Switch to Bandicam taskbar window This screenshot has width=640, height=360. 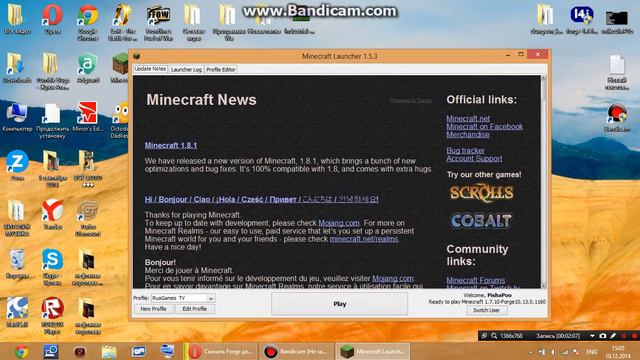point(297,351)
